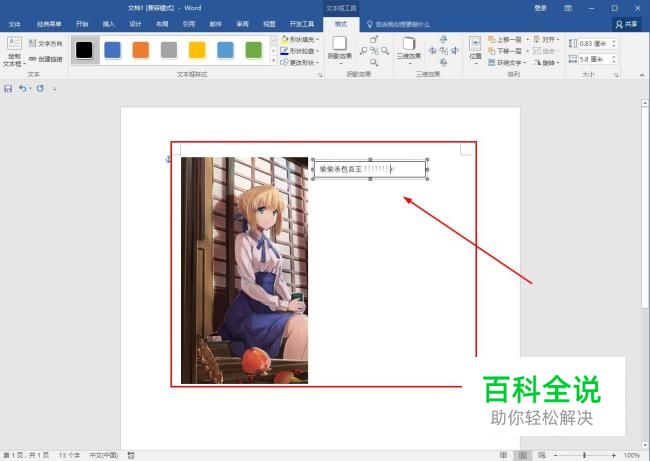650x461 pixels.
Task: Click Create Link (创建链接) for text boxes
Action: click(x=46, y=59)
